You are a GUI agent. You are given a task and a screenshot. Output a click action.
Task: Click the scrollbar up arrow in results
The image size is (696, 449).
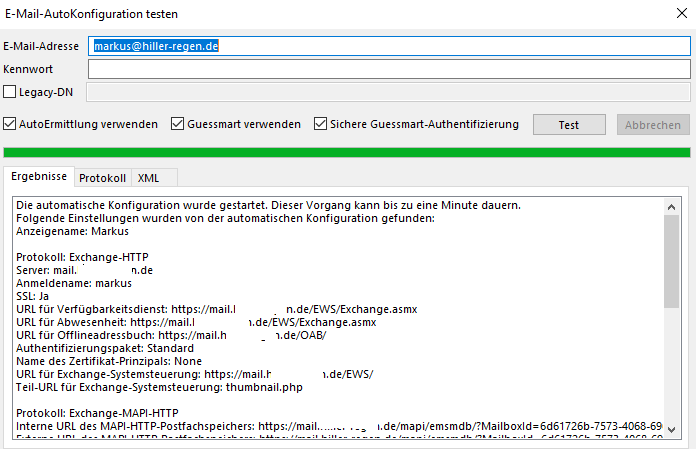[x=671, y=204]
